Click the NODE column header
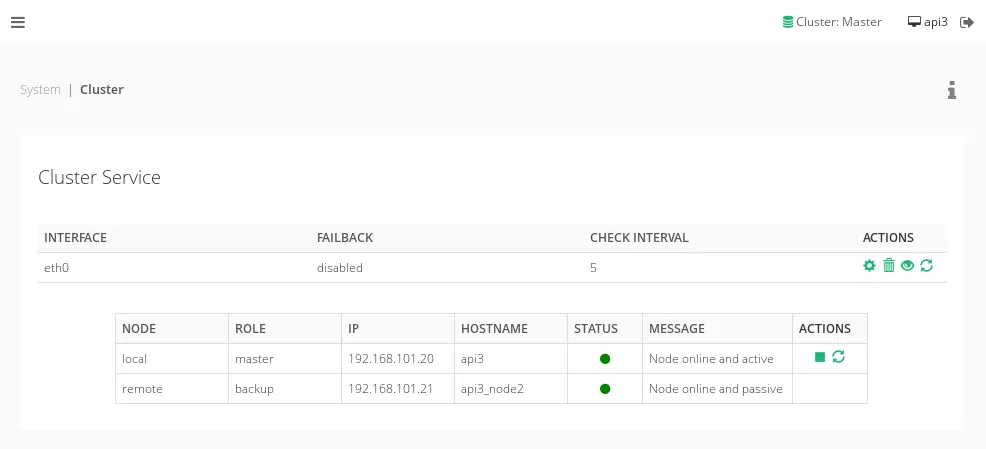The image size is (986, 449). coord(139,328)
